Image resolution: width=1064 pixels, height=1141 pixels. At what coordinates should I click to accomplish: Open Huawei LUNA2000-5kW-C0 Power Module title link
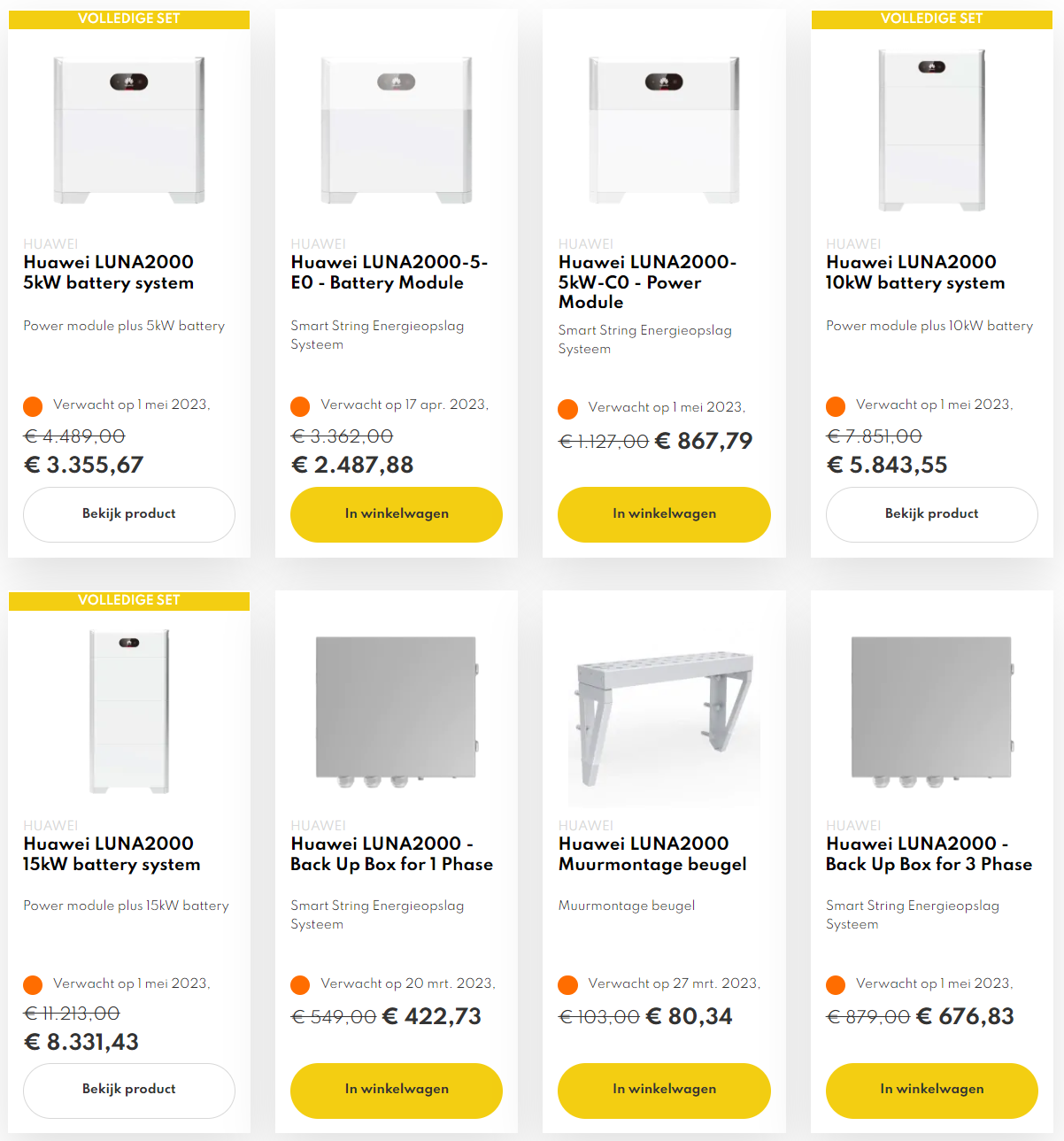click(x=647, y=282)
